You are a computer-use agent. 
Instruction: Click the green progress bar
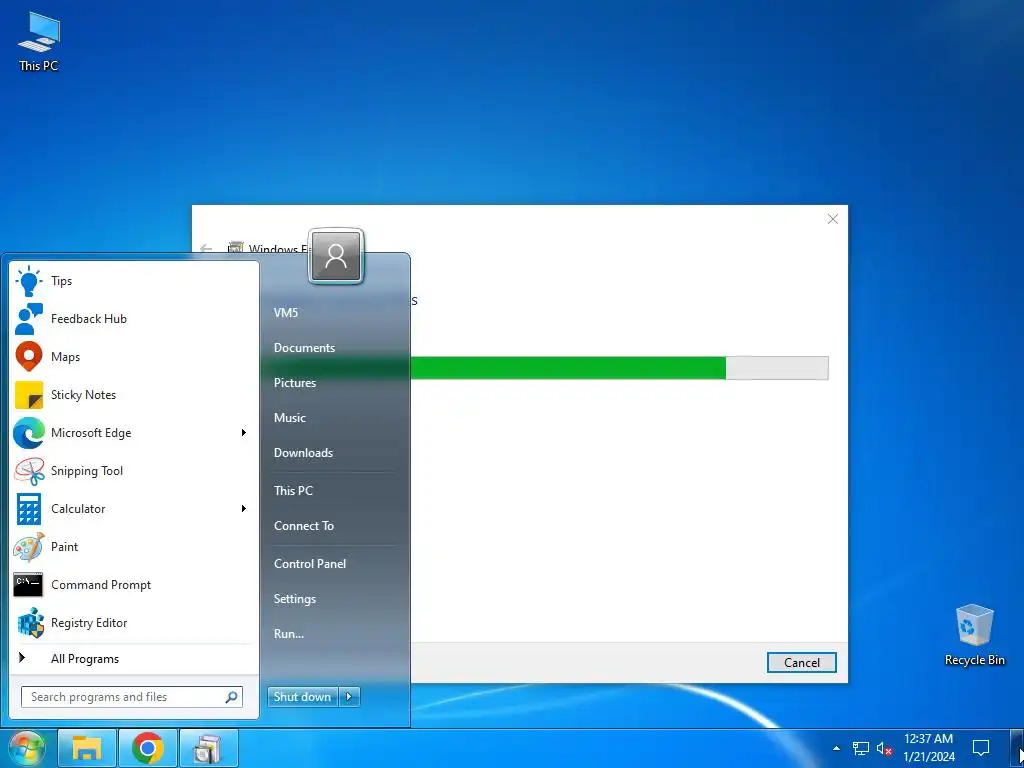[x=568, y=368]
